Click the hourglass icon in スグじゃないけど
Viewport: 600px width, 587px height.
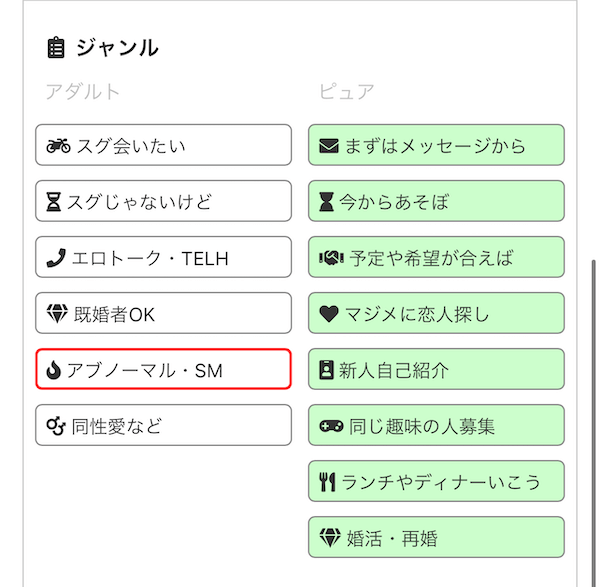pyautogui.click(x=54, y=202)
